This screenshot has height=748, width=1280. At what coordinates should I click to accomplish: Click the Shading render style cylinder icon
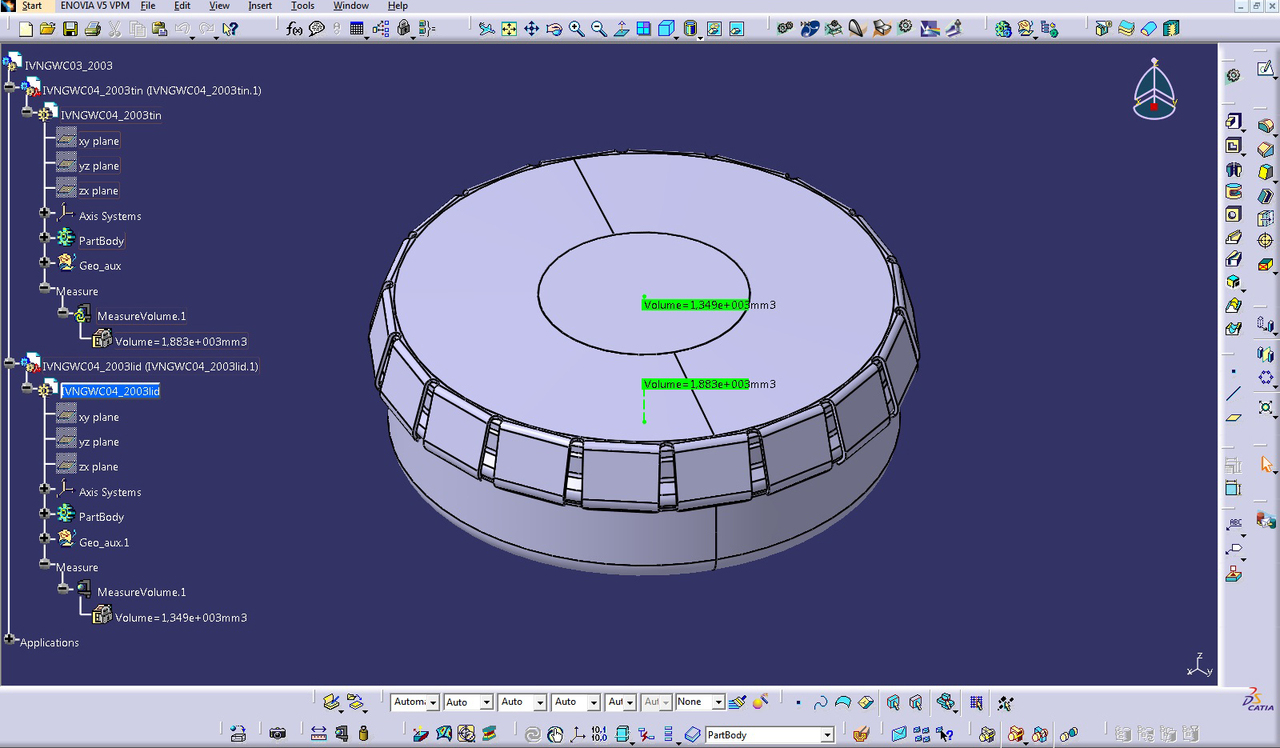pyautogui.click(x=690, y=29)
